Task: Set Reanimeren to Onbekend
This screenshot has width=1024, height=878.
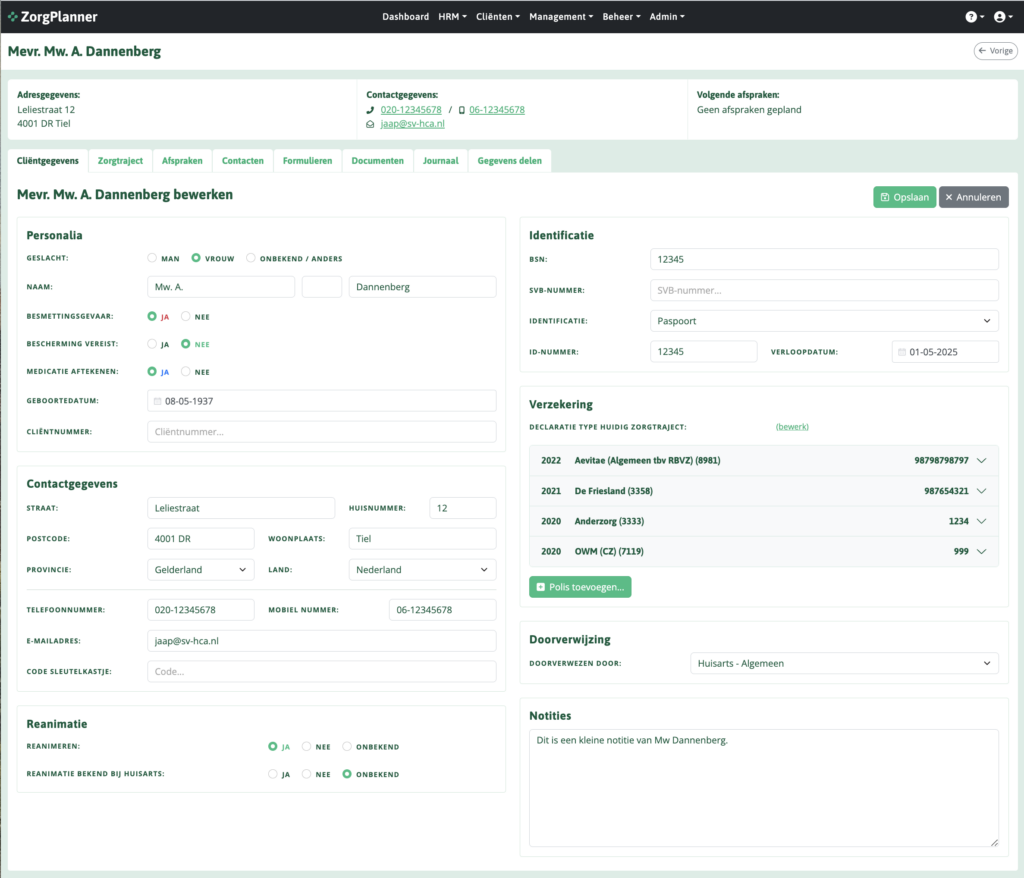Action: point(348,746)
